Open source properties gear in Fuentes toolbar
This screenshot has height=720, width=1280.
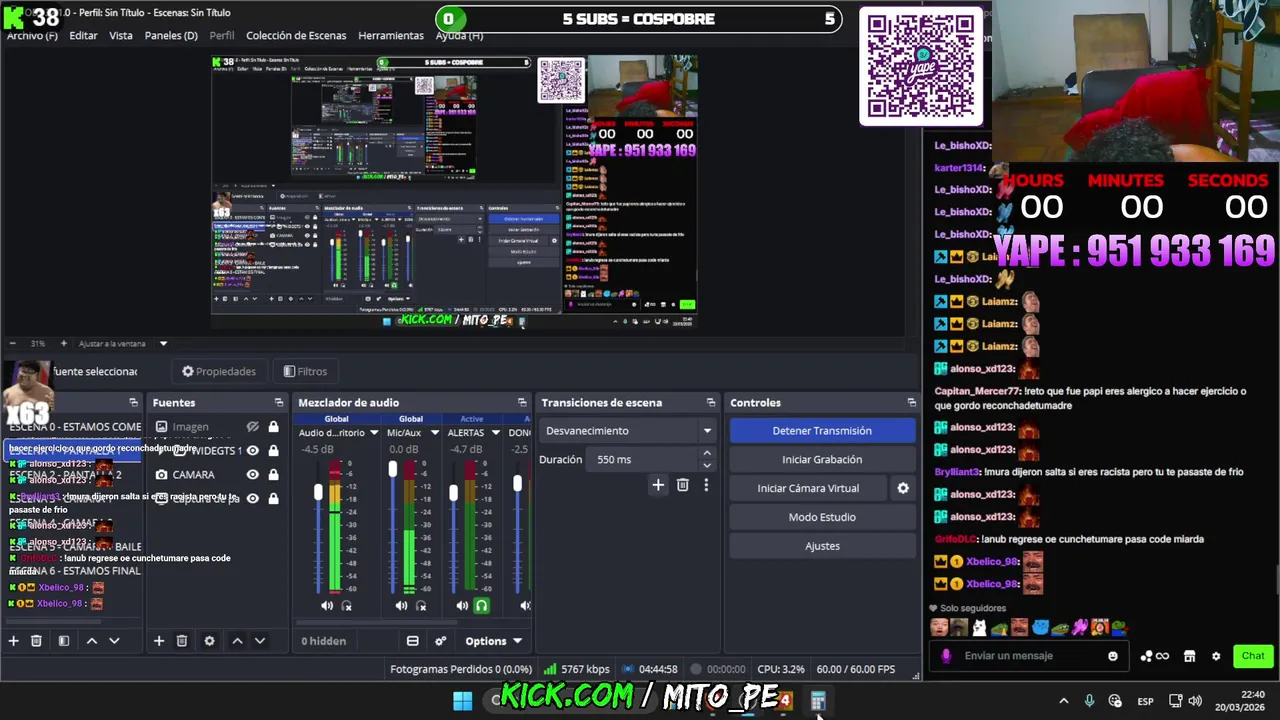pos(209,641)
